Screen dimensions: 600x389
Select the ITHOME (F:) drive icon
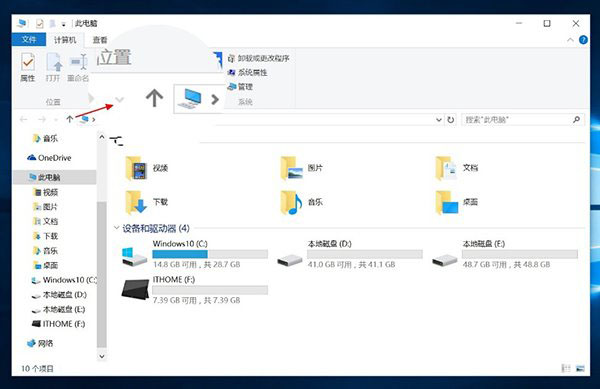click(135, 290)
